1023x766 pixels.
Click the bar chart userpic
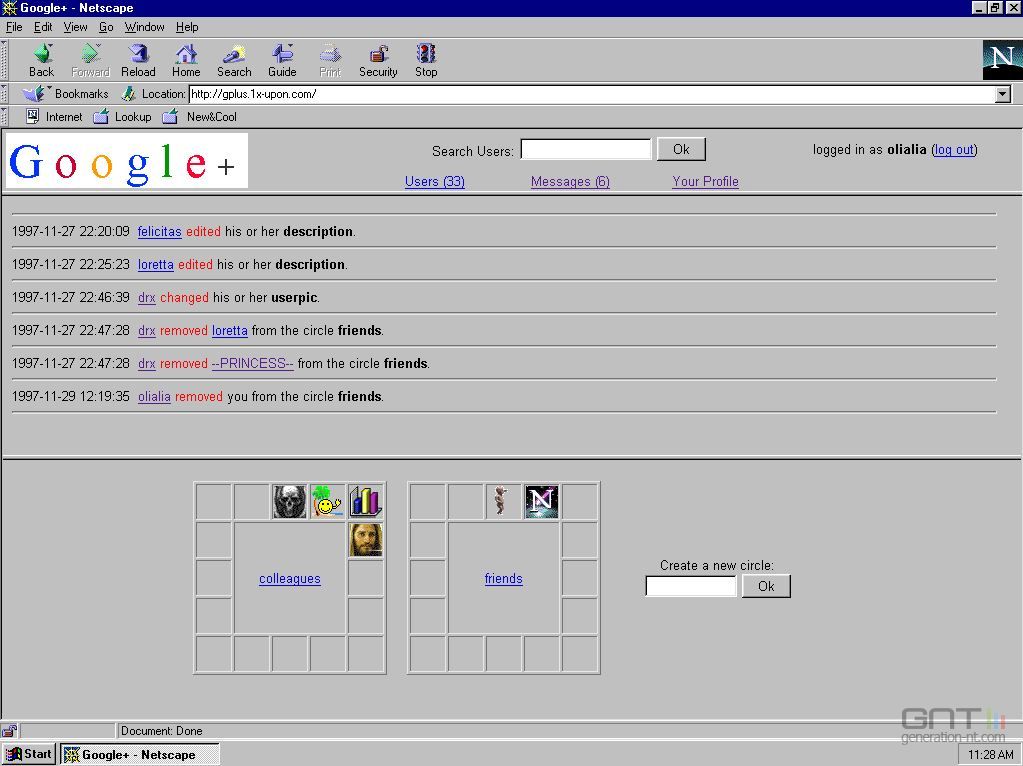point(365,501)
